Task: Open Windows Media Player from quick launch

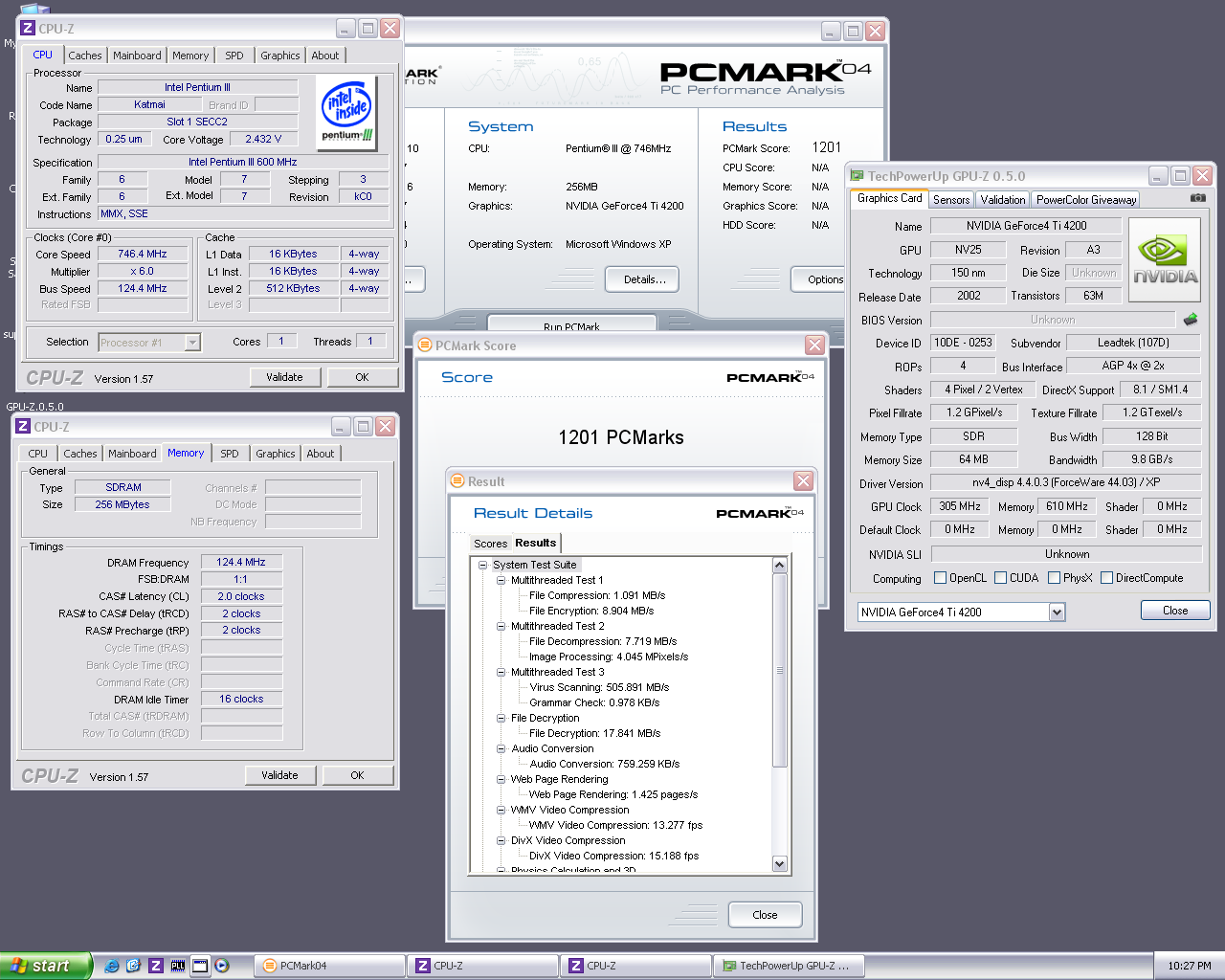Action: coord(222,966)
